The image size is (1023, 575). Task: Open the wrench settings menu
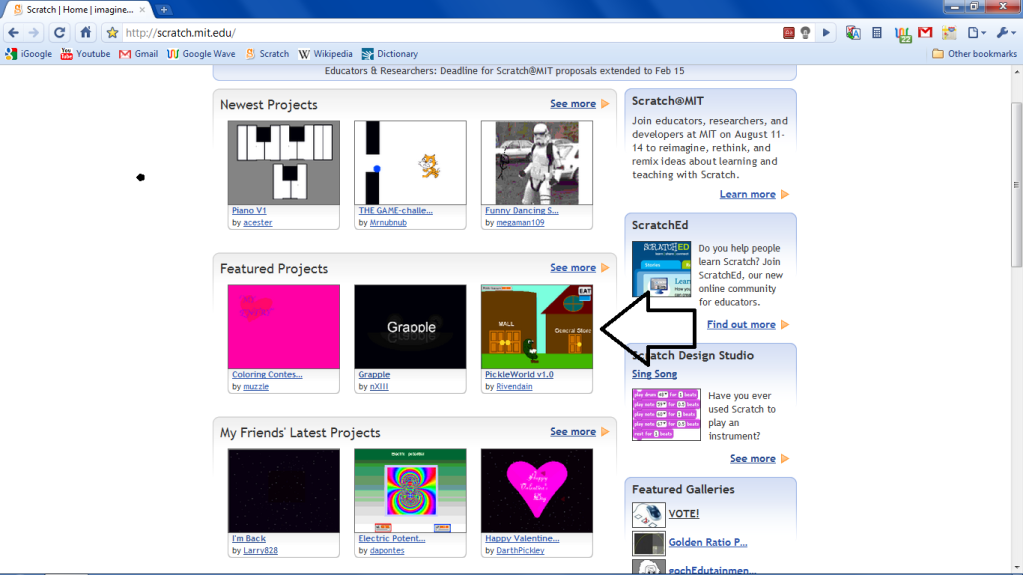(x=1005, y=33)
